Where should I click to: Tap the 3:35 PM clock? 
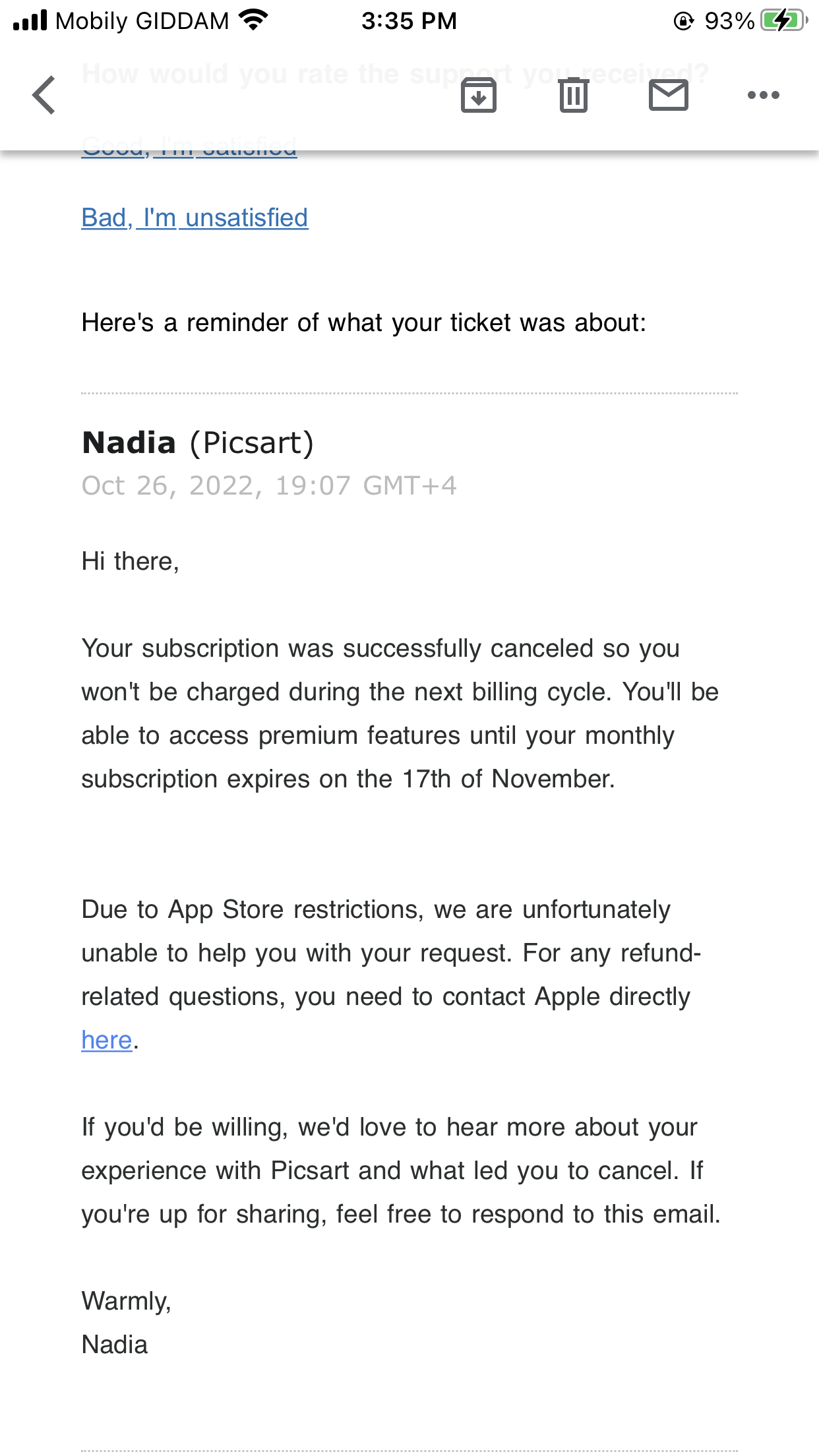pyautogui.click(x=409, y=21)
